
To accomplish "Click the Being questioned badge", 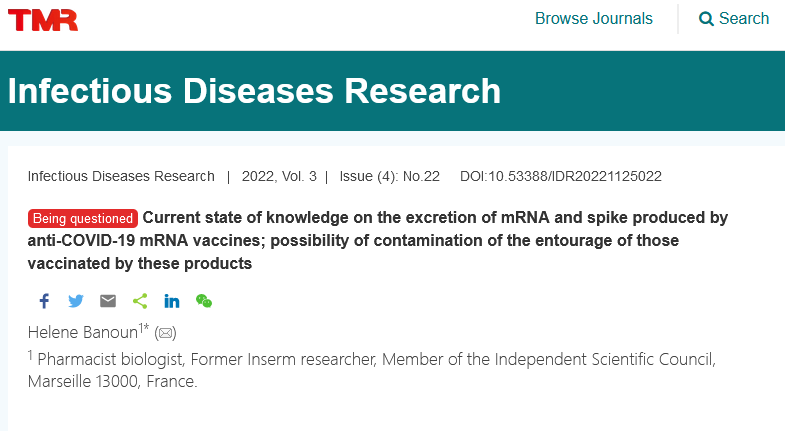I will [x=83, y=218].
